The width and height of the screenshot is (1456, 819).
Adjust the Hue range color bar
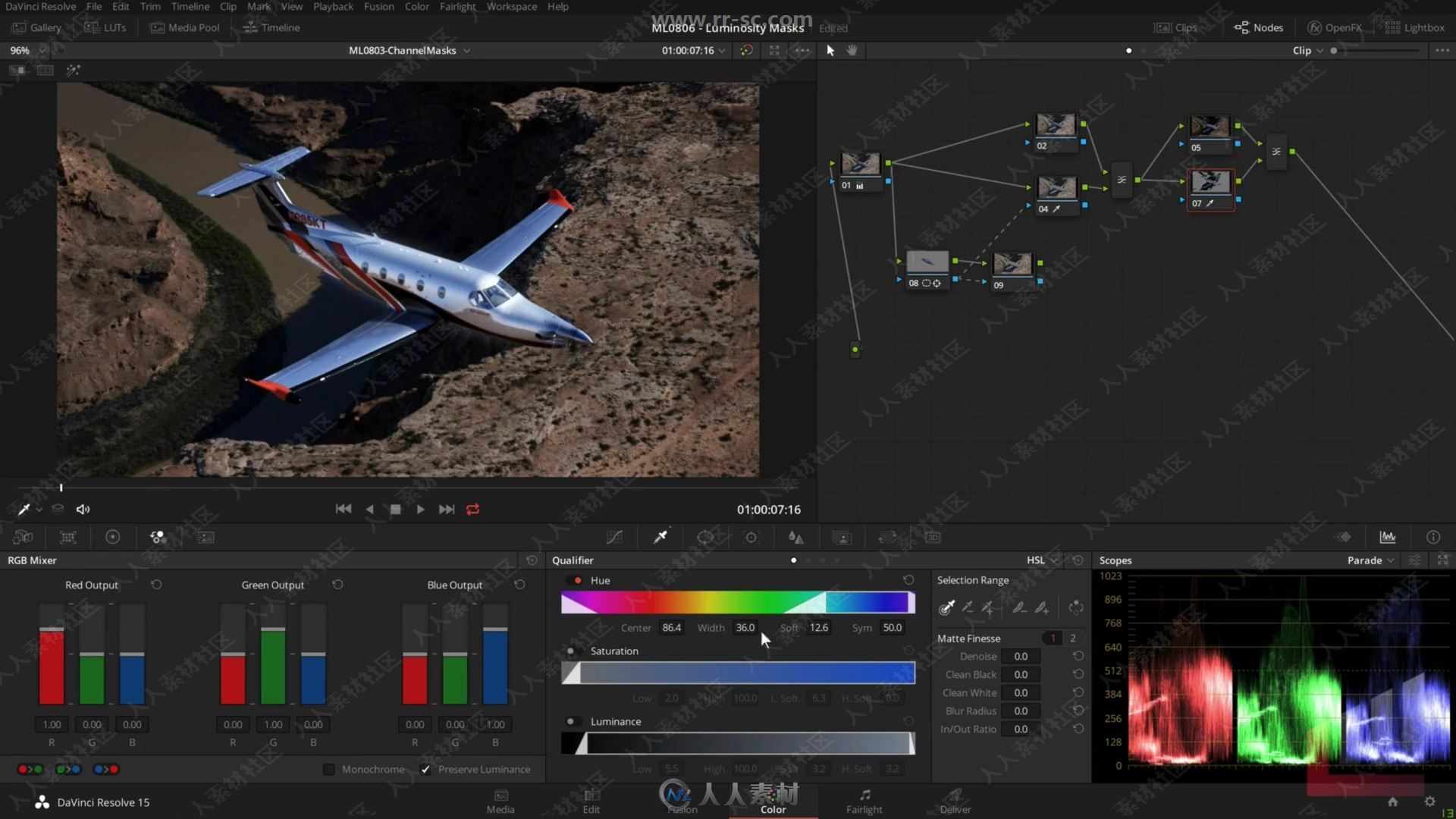click(738, 603)
